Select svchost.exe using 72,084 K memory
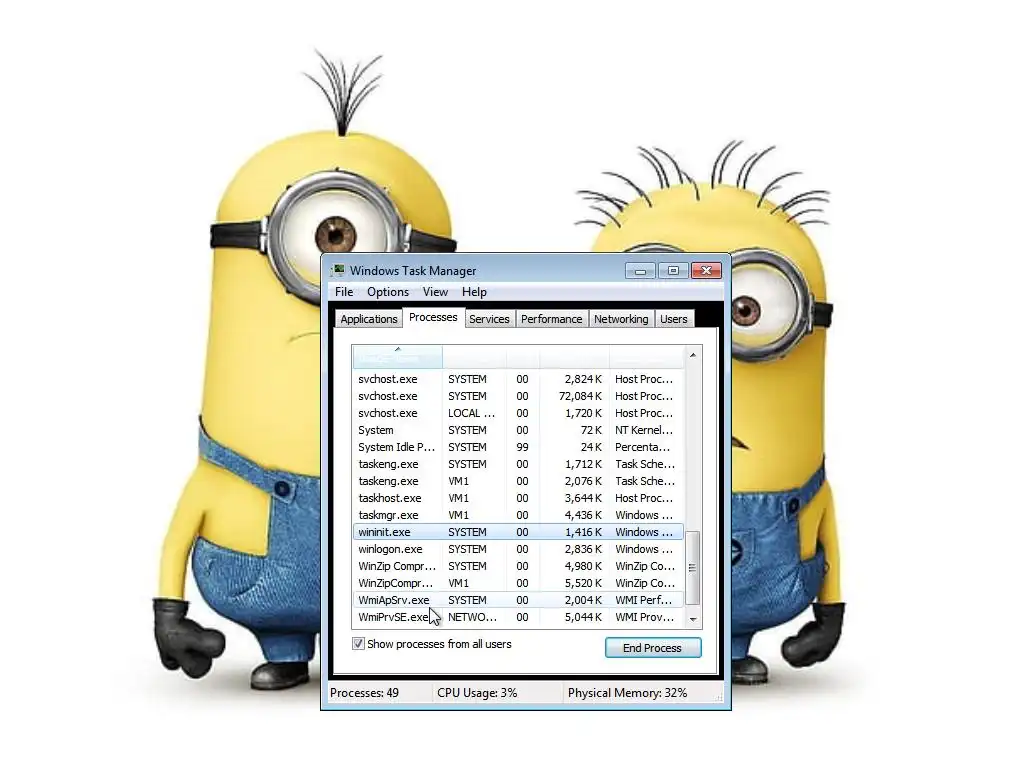The width and height of the screenshot is (1024, 768). click(x=518, y=396)
